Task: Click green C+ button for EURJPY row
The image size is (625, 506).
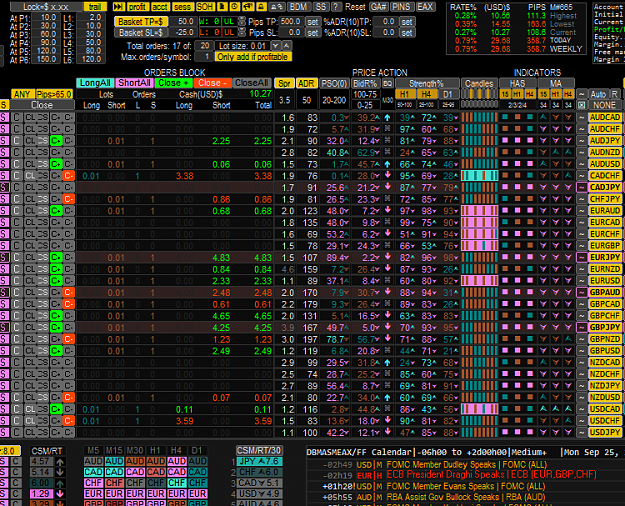Action: pos(56,258)
